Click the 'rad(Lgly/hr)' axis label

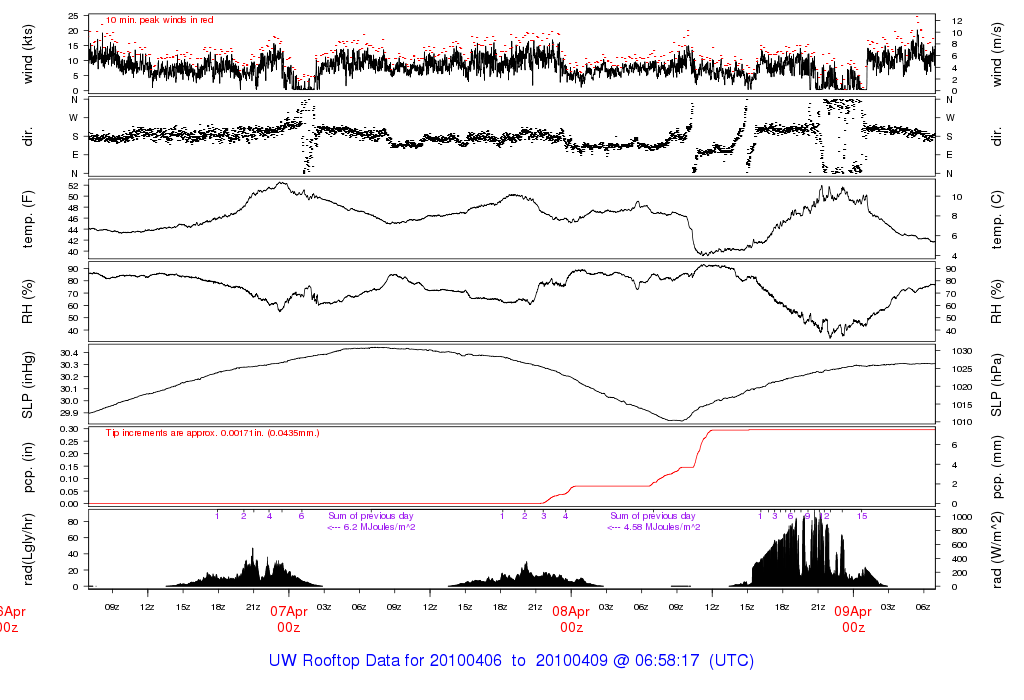(27, 549)
